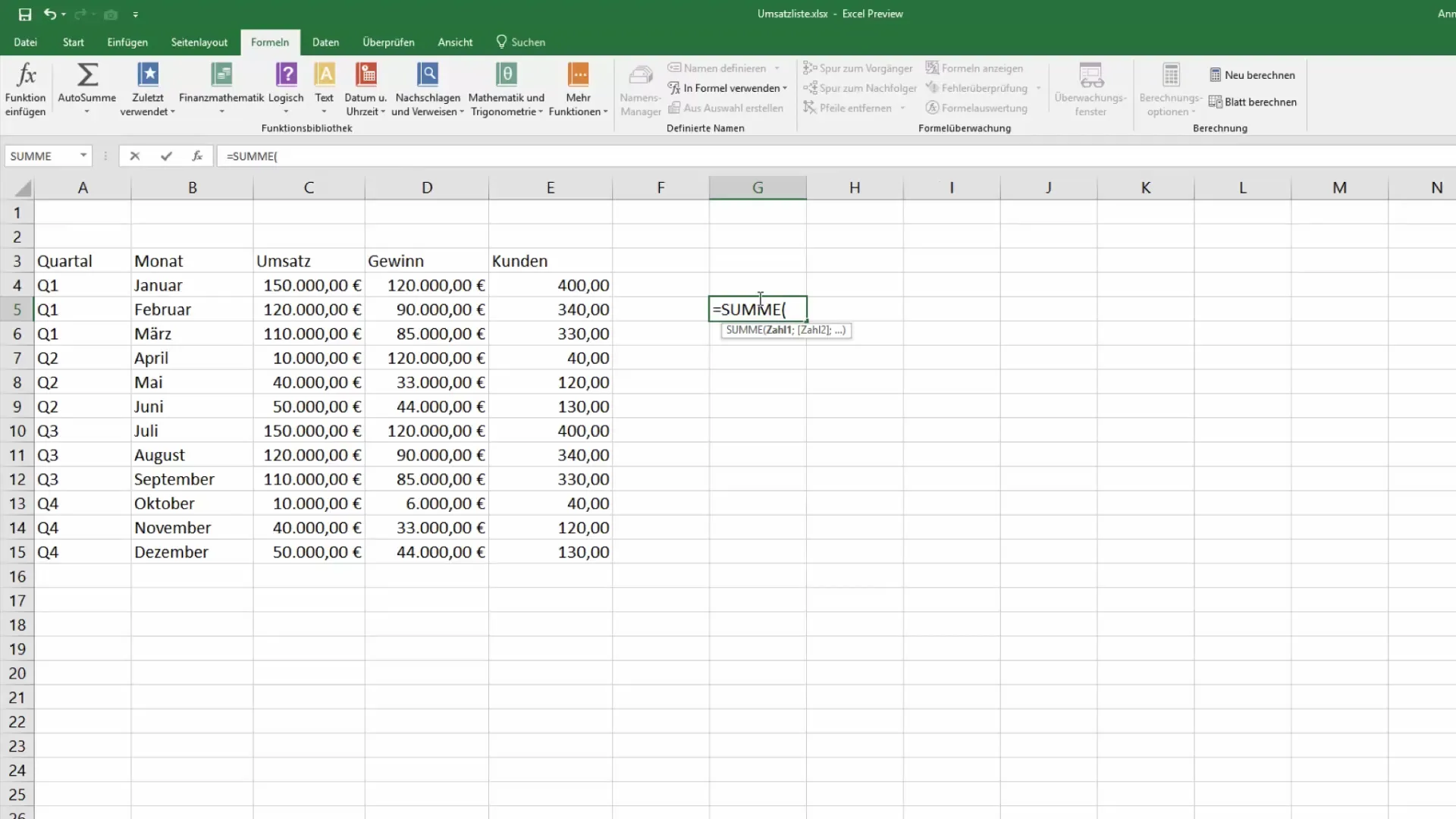
Task: Click Aus Auswahl erstellen
Action: (726, 108)
